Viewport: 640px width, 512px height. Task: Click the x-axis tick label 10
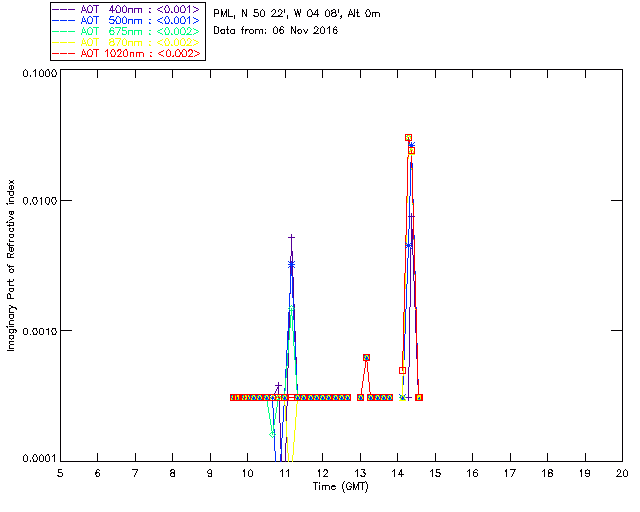coord(247,473)
